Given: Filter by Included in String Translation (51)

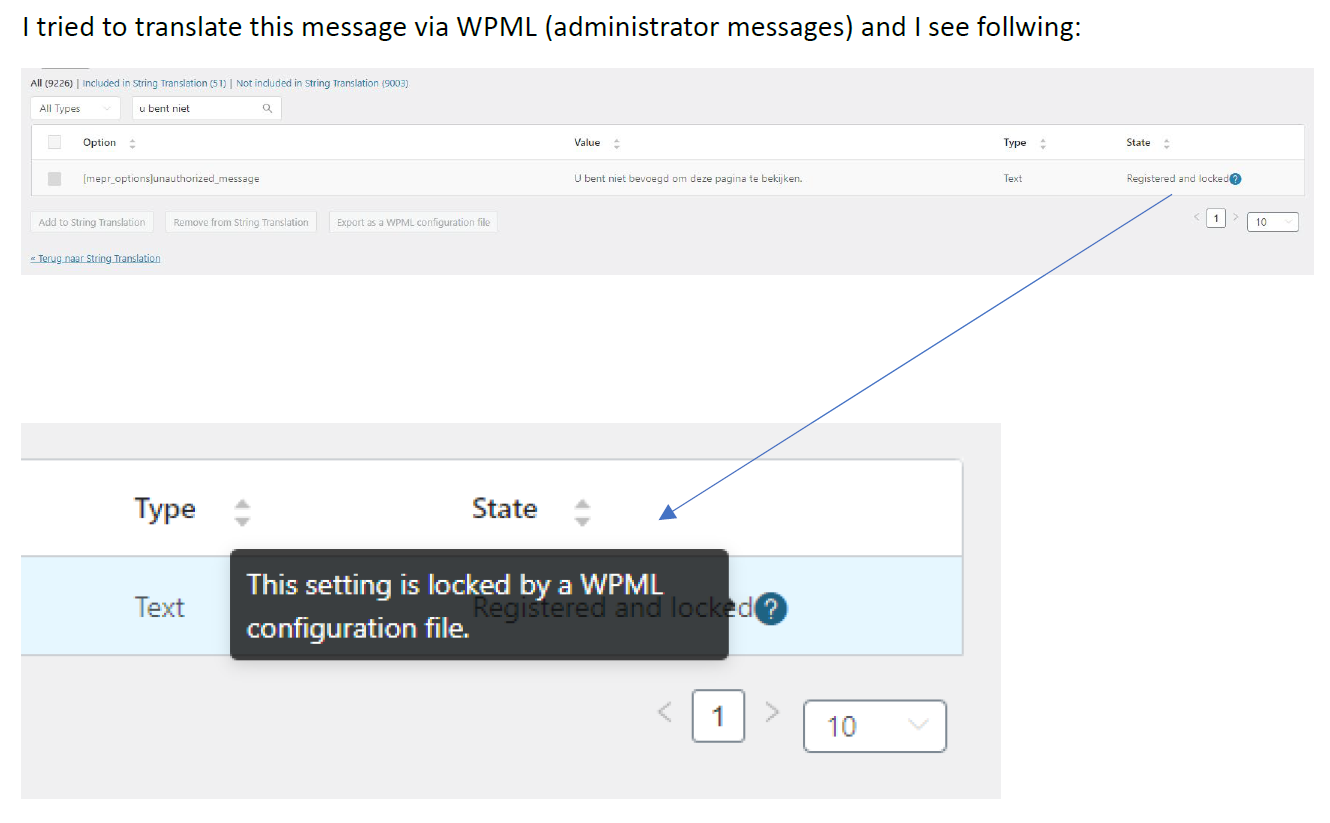Looking at the screenshot, I should click(155, 83).
